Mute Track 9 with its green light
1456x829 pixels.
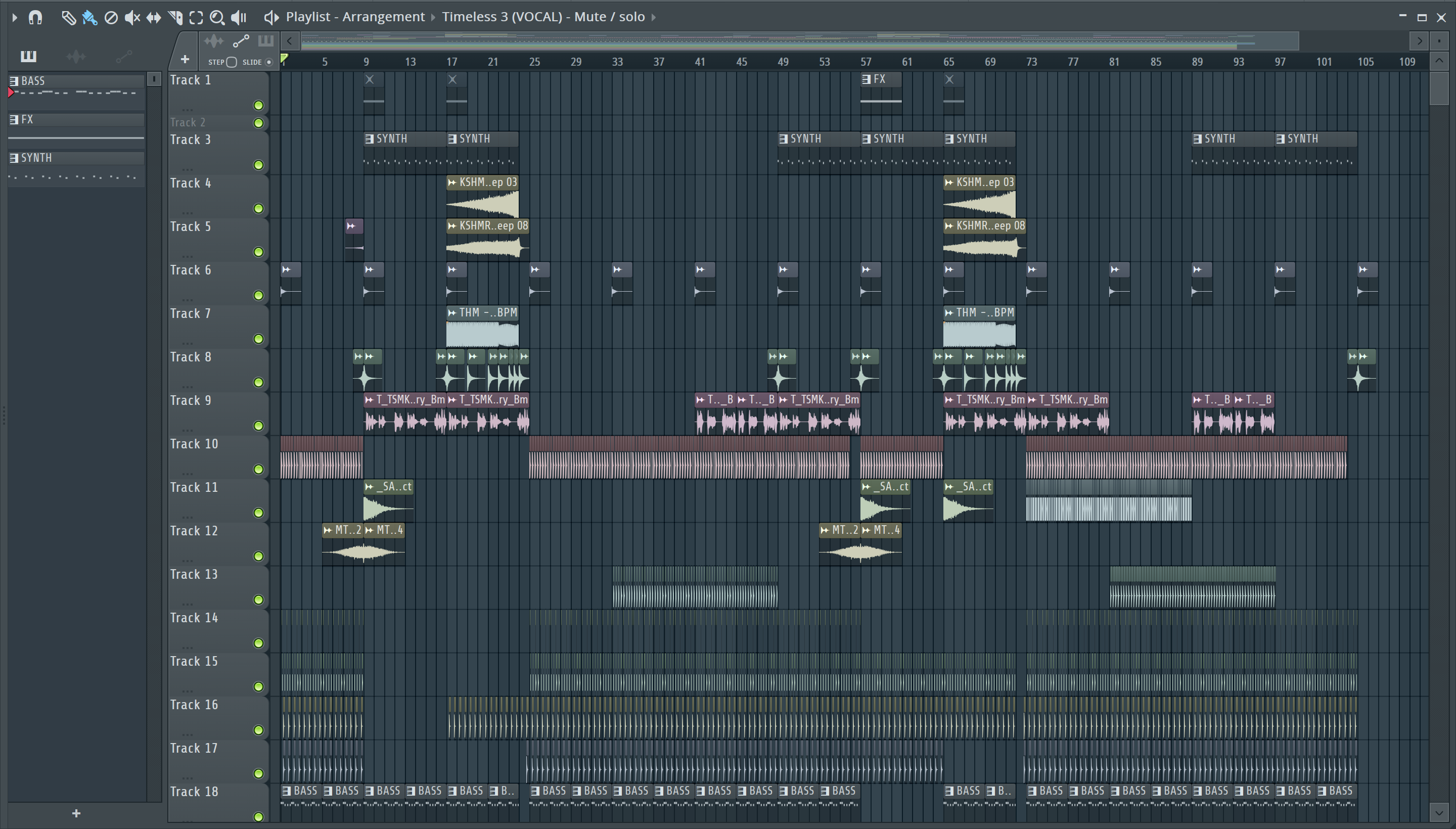[258, 426]
